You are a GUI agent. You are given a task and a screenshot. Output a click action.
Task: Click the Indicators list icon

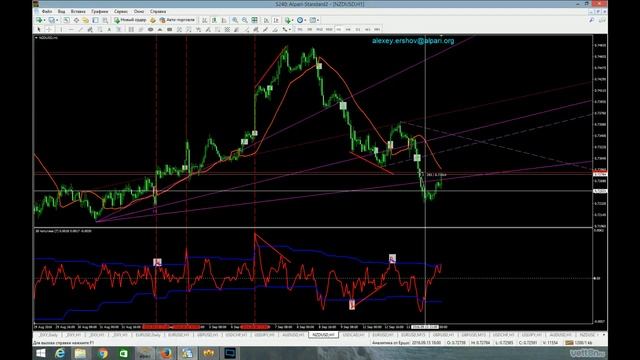click(288, 20)
